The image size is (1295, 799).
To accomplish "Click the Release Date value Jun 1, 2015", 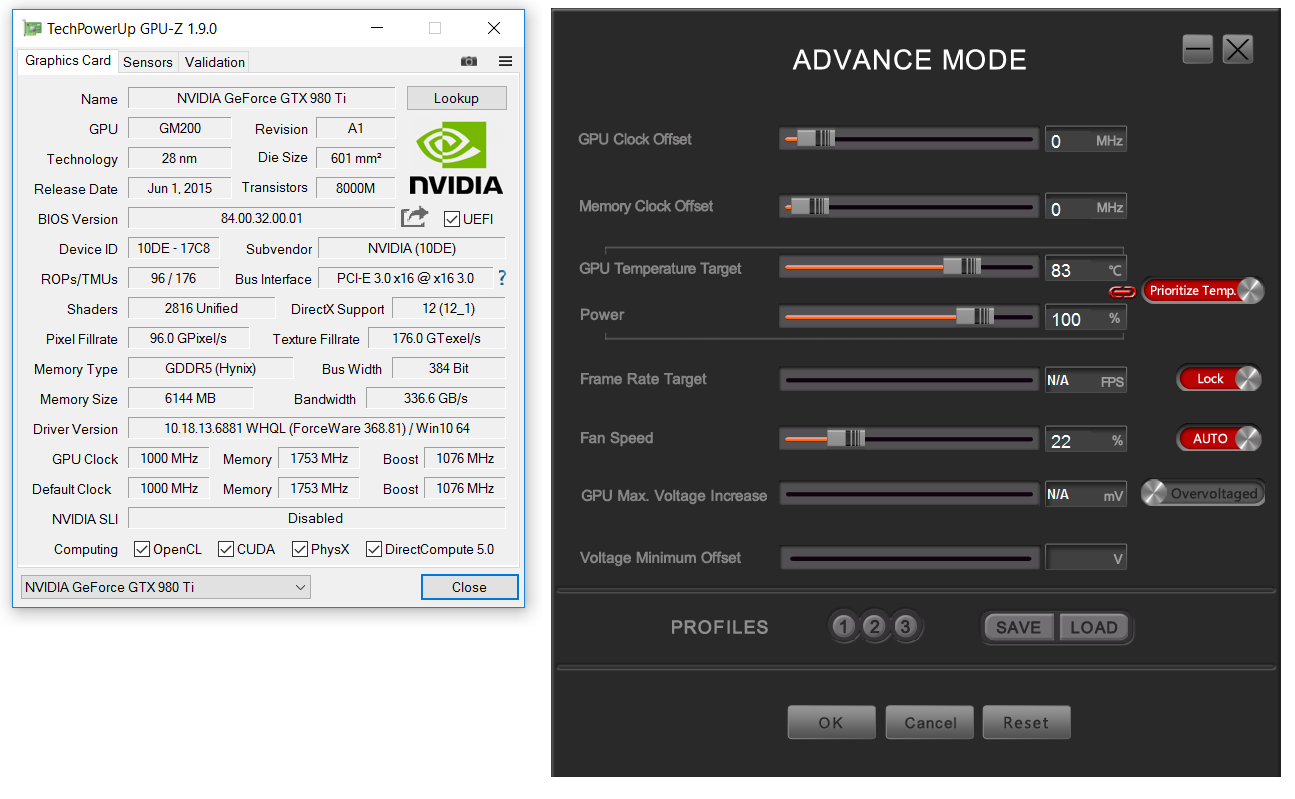I will coord(180,188).
